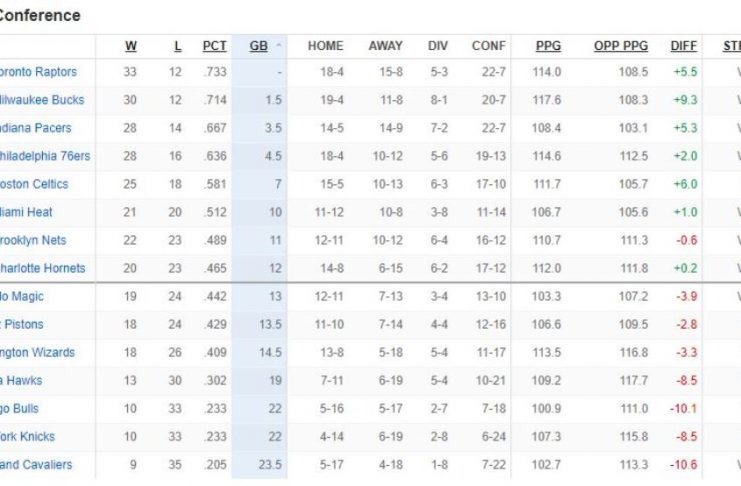Open the Boston Celtics team page

(x=34, y=184)
